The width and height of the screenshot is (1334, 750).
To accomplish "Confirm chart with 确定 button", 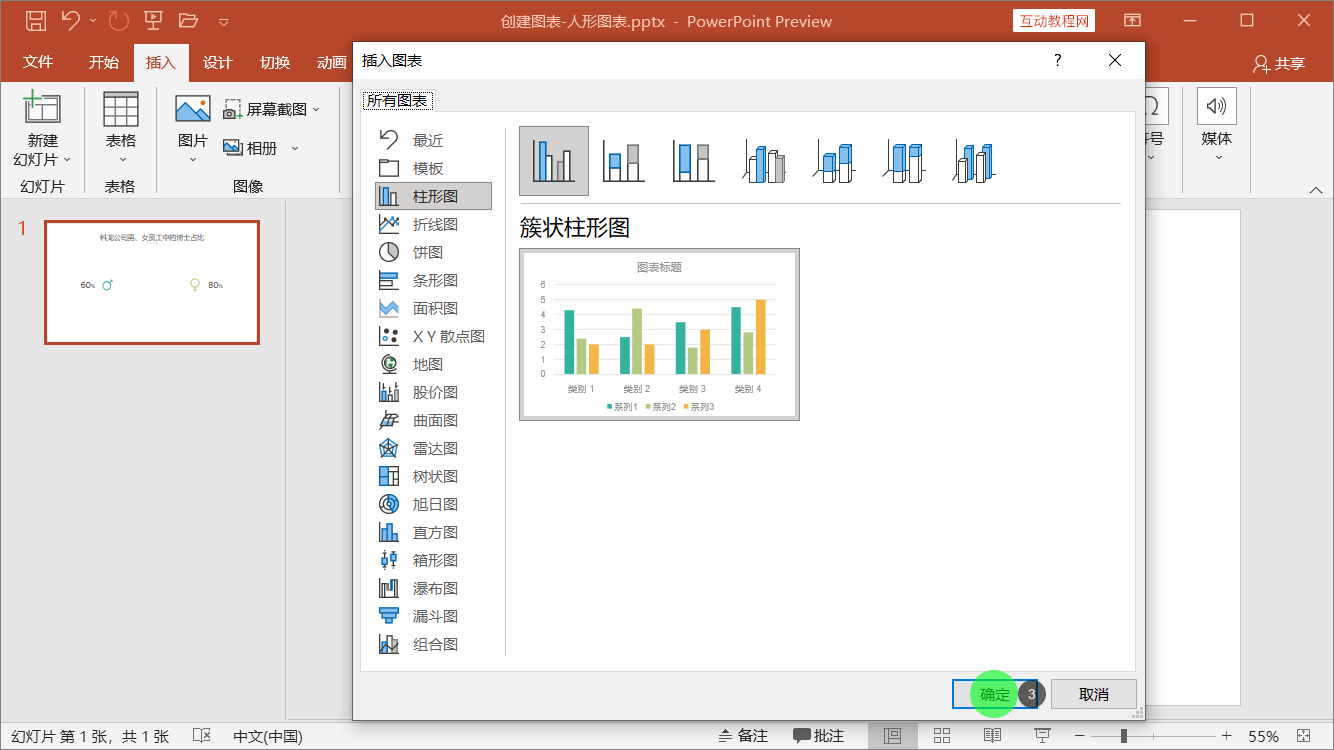I will (995, 694).
